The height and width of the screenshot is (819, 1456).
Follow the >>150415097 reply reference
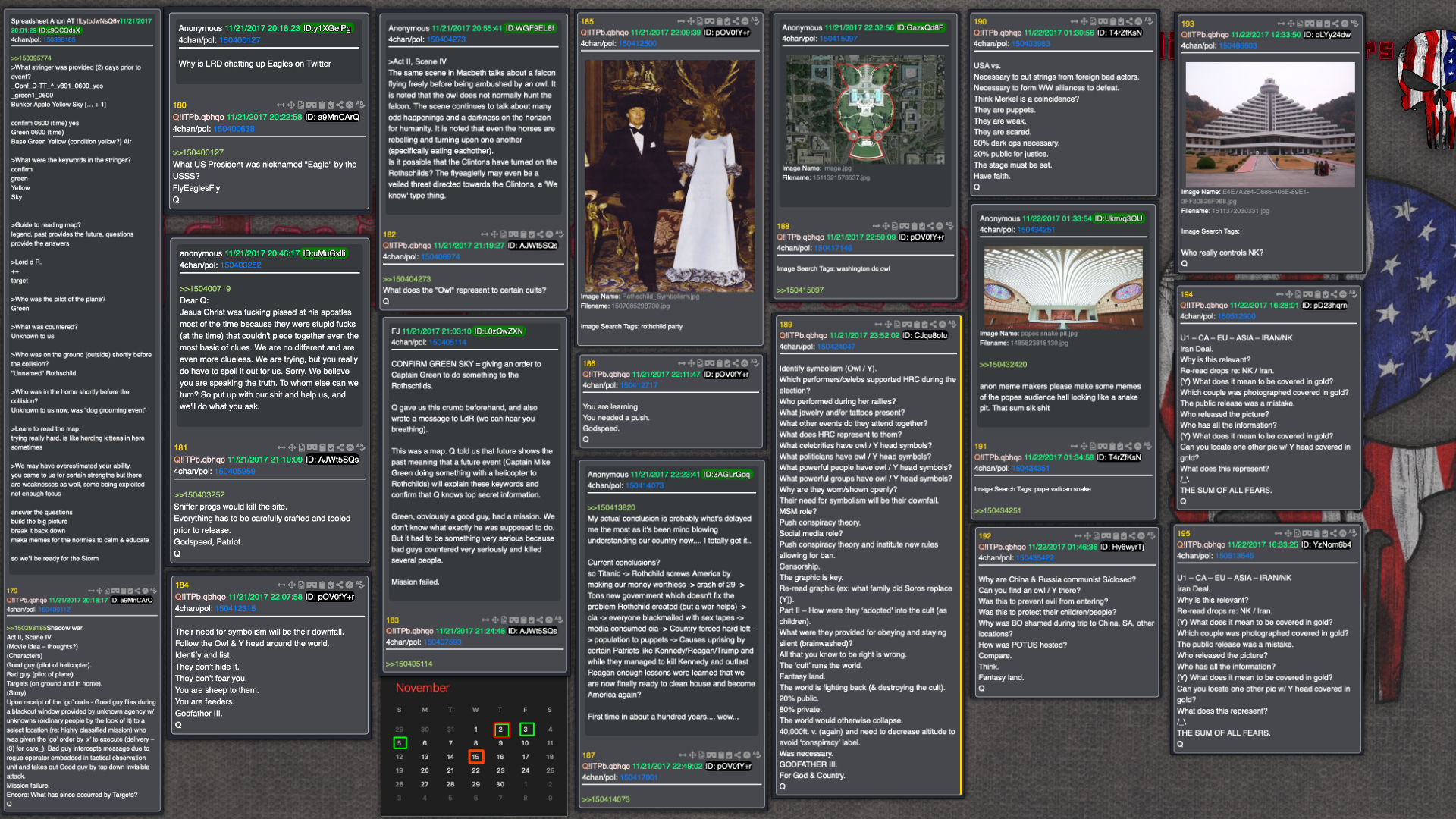click(800, 290)
